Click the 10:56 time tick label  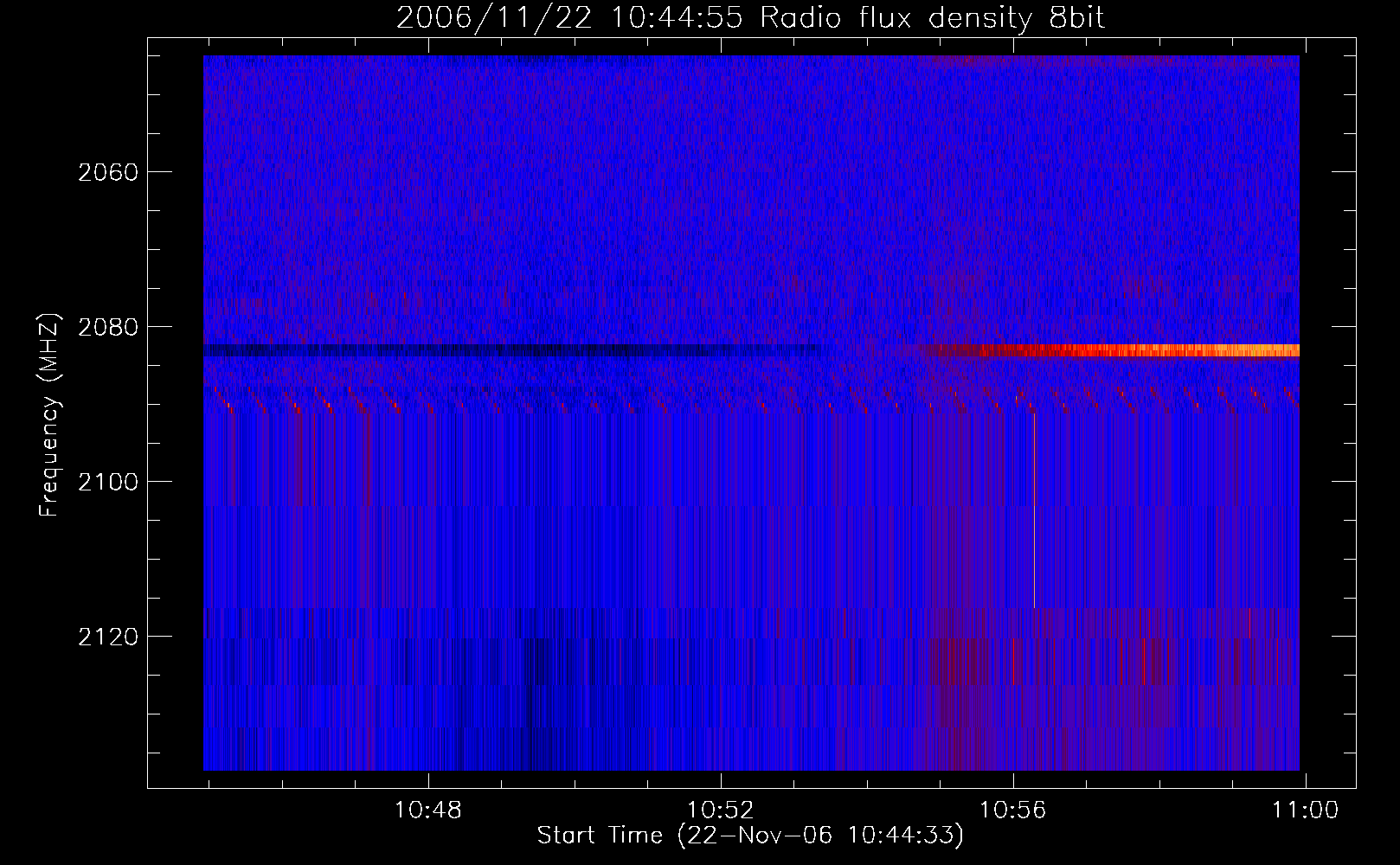click(1012, 811)
